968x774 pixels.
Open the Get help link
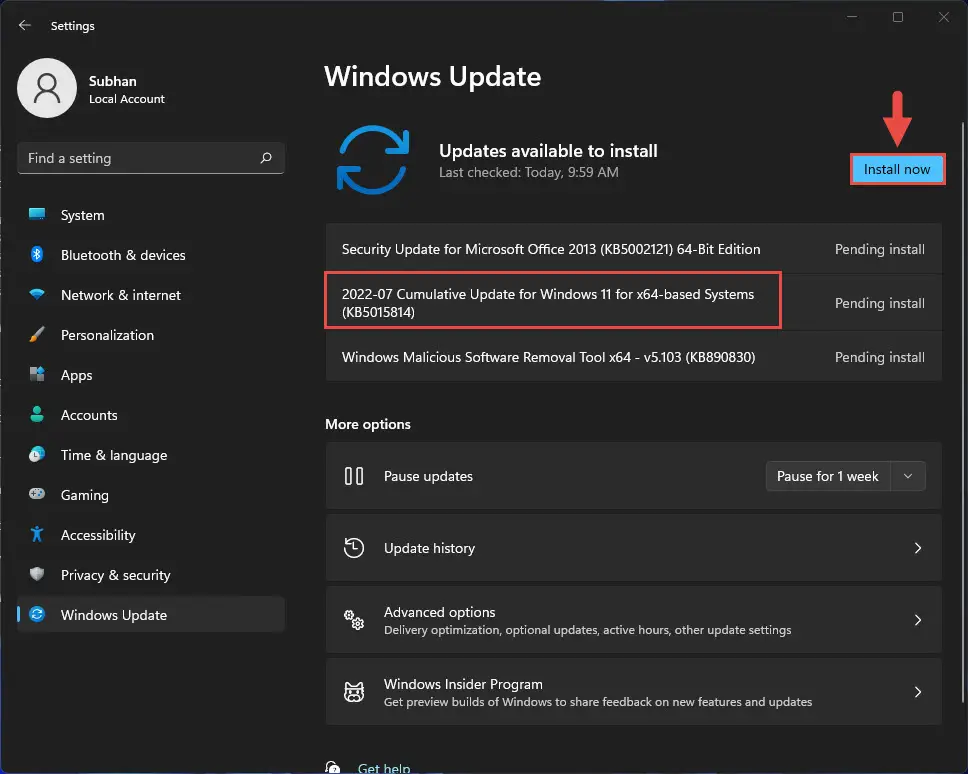tap(383, 767)
